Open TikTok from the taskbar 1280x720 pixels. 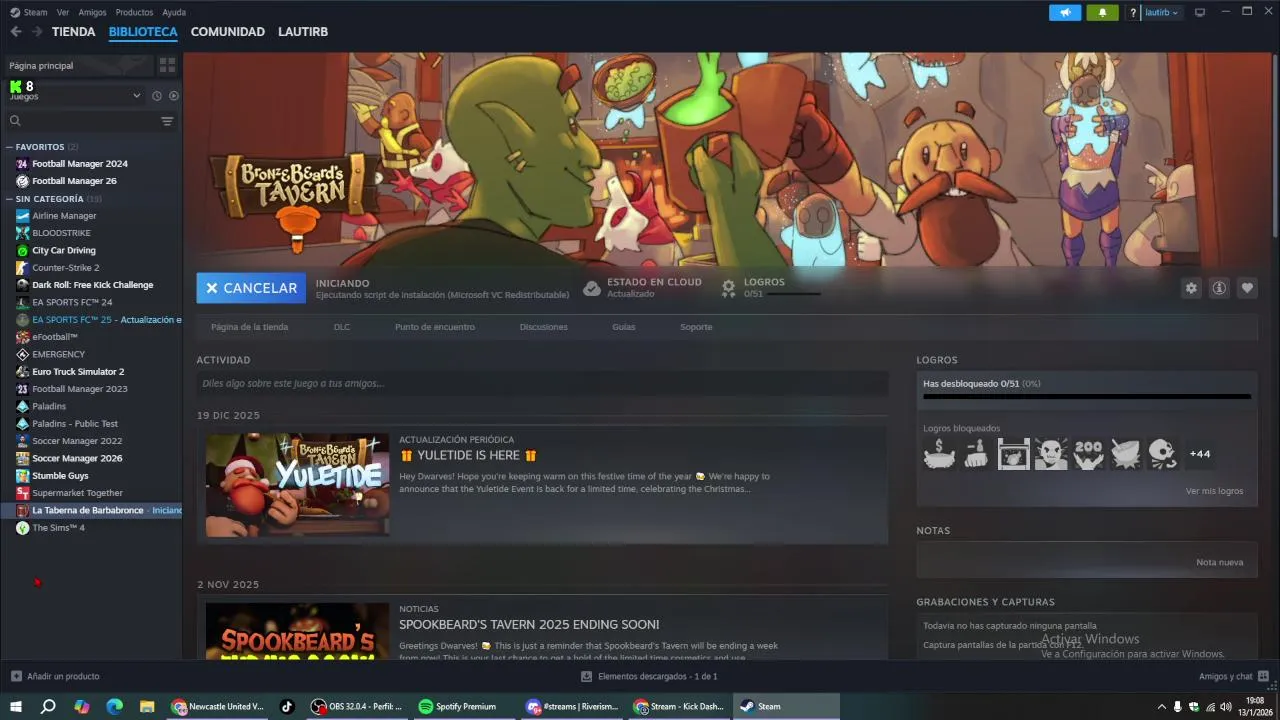287,706
